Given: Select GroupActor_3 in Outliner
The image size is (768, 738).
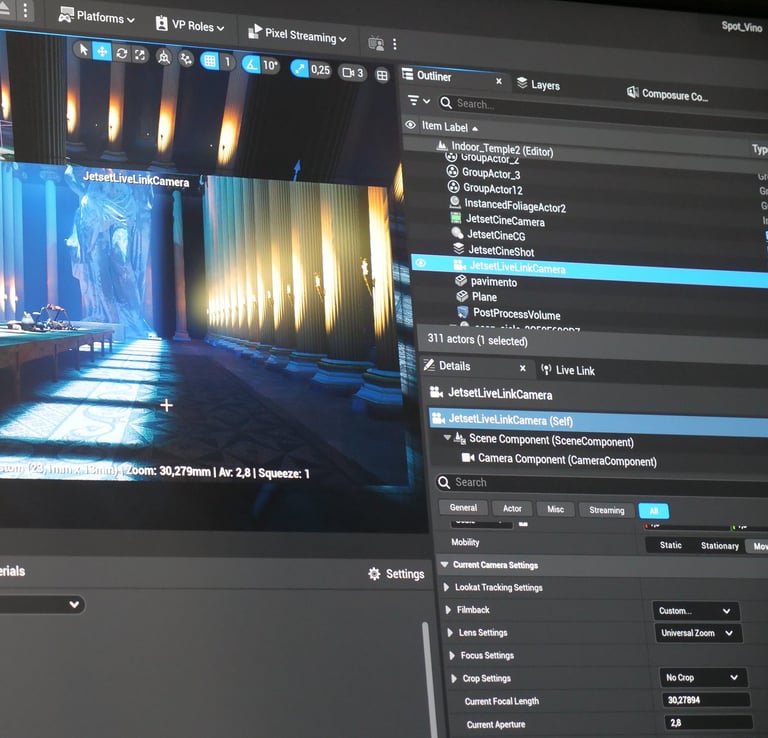Looking at the screenshot, I should [491, 173].
